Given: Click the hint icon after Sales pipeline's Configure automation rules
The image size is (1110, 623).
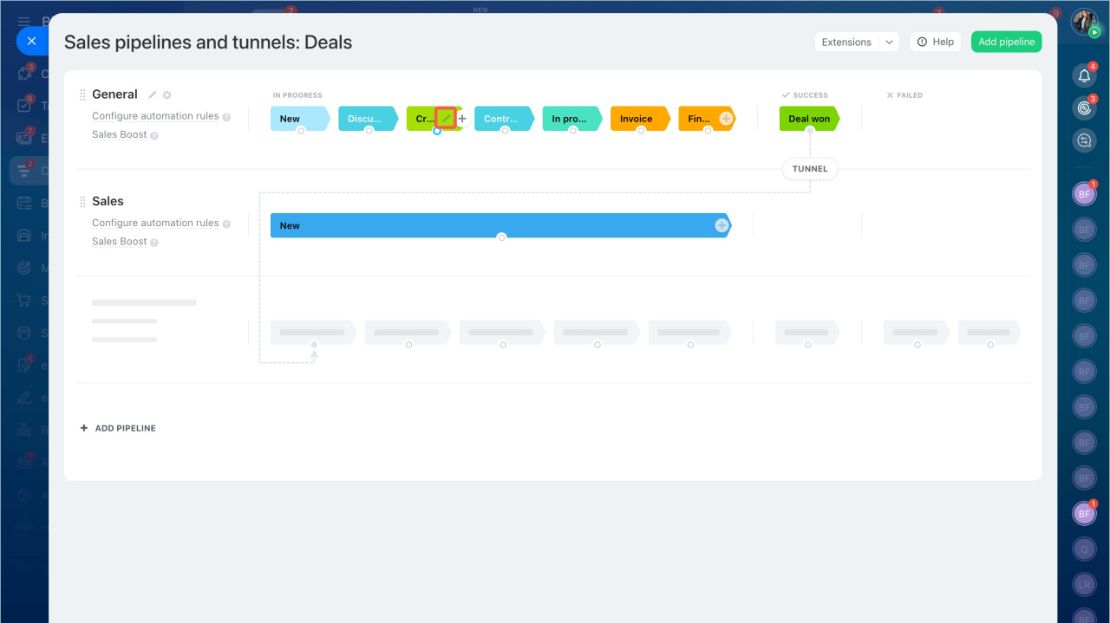Looking at the screenshot, I should pos(227,224).
